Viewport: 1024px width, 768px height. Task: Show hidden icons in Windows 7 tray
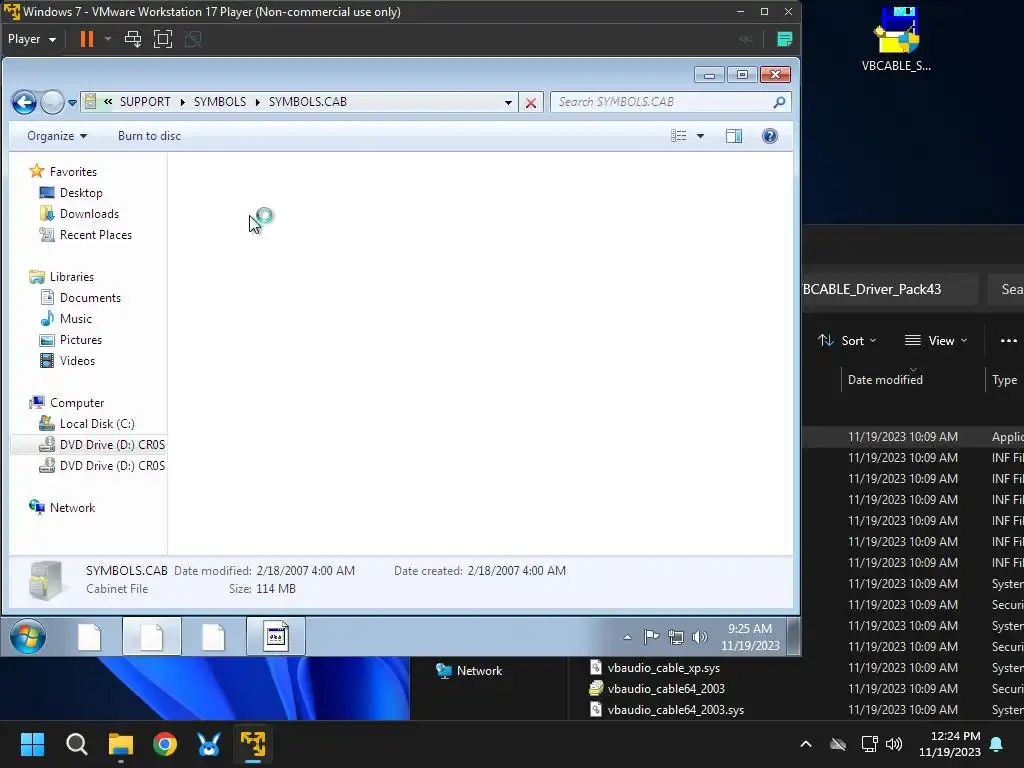coord(627,637)
